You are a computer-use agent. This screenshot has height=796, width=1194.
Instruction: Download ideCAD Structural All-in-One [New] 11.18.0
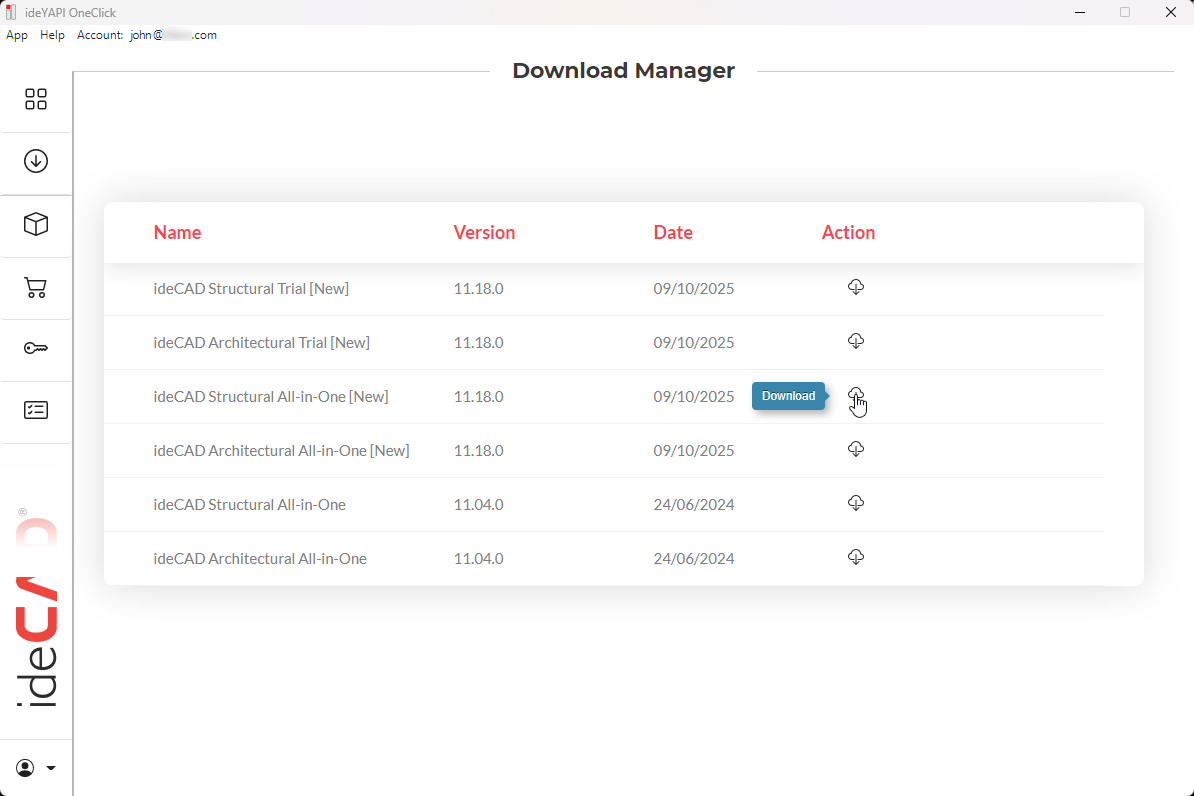pos(855,396)
